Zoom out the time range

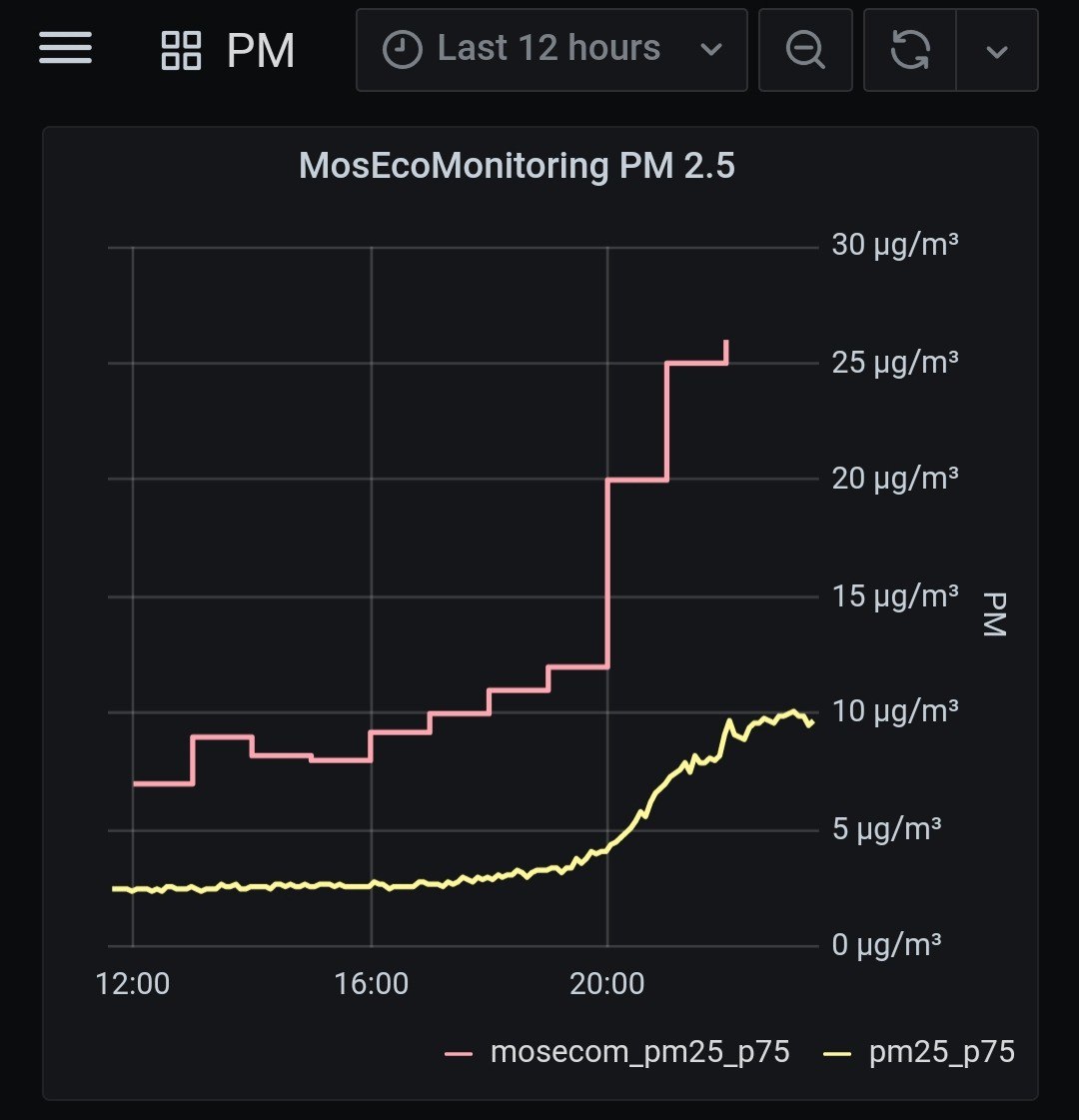(x=805, y=50)
